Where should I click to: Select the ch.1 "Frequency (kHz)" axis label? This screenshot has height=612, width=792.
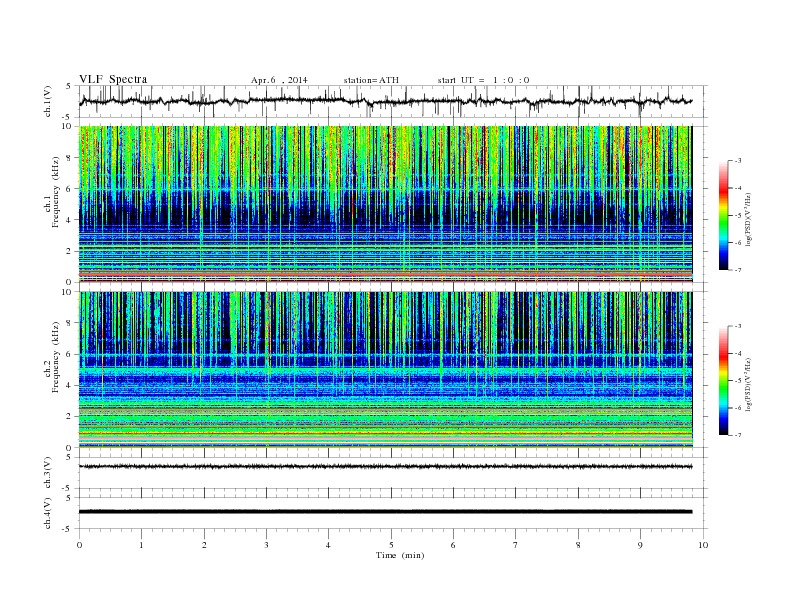pos(56,192)
